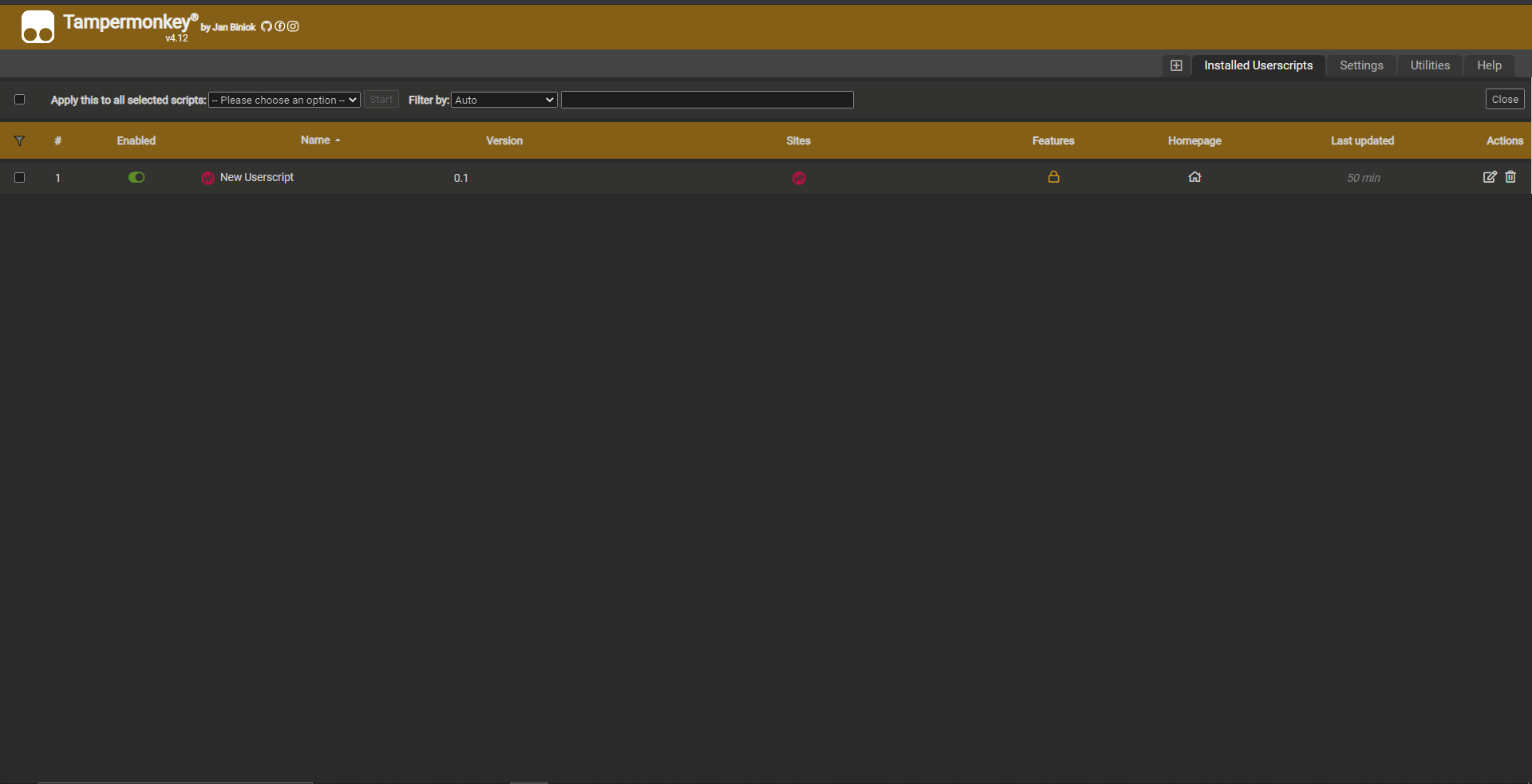
Task: Select the checkbox for script row 1
Action: coord(20,178)
